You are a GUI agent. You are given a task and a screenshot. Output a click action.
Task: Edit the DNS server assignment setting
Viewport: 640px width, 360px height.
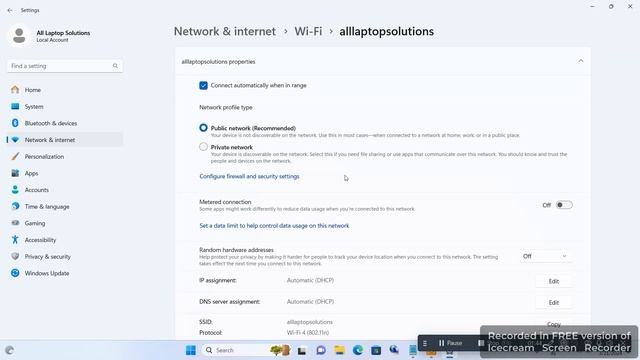553,302
